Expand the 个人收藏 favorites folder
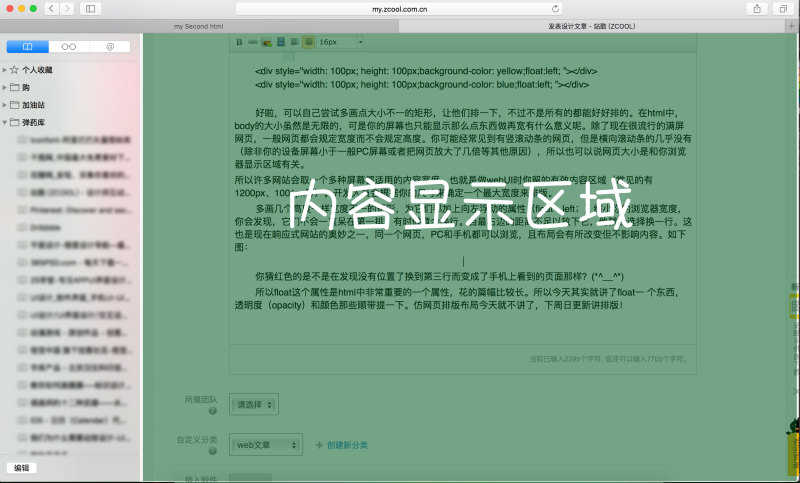This screenshot has width=800, height=483. click(x=5, y=70)
